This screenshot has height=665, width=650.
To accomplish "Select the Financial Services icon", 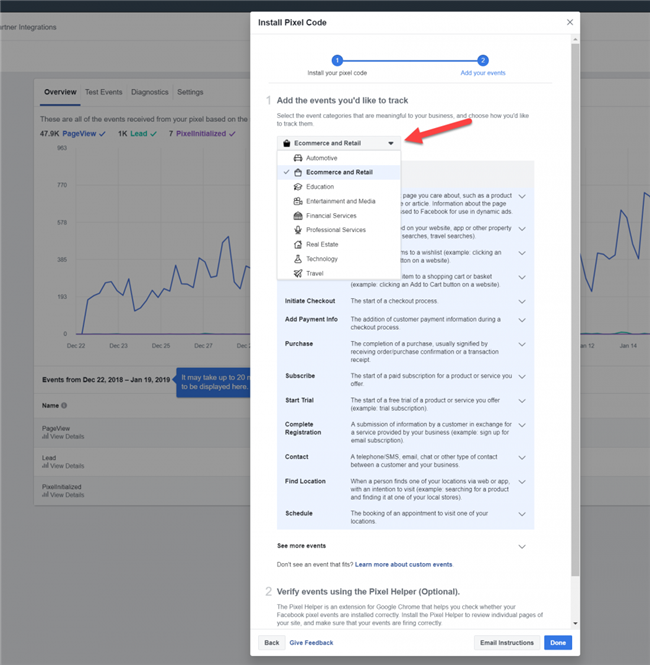I will (x=297, y=216).
